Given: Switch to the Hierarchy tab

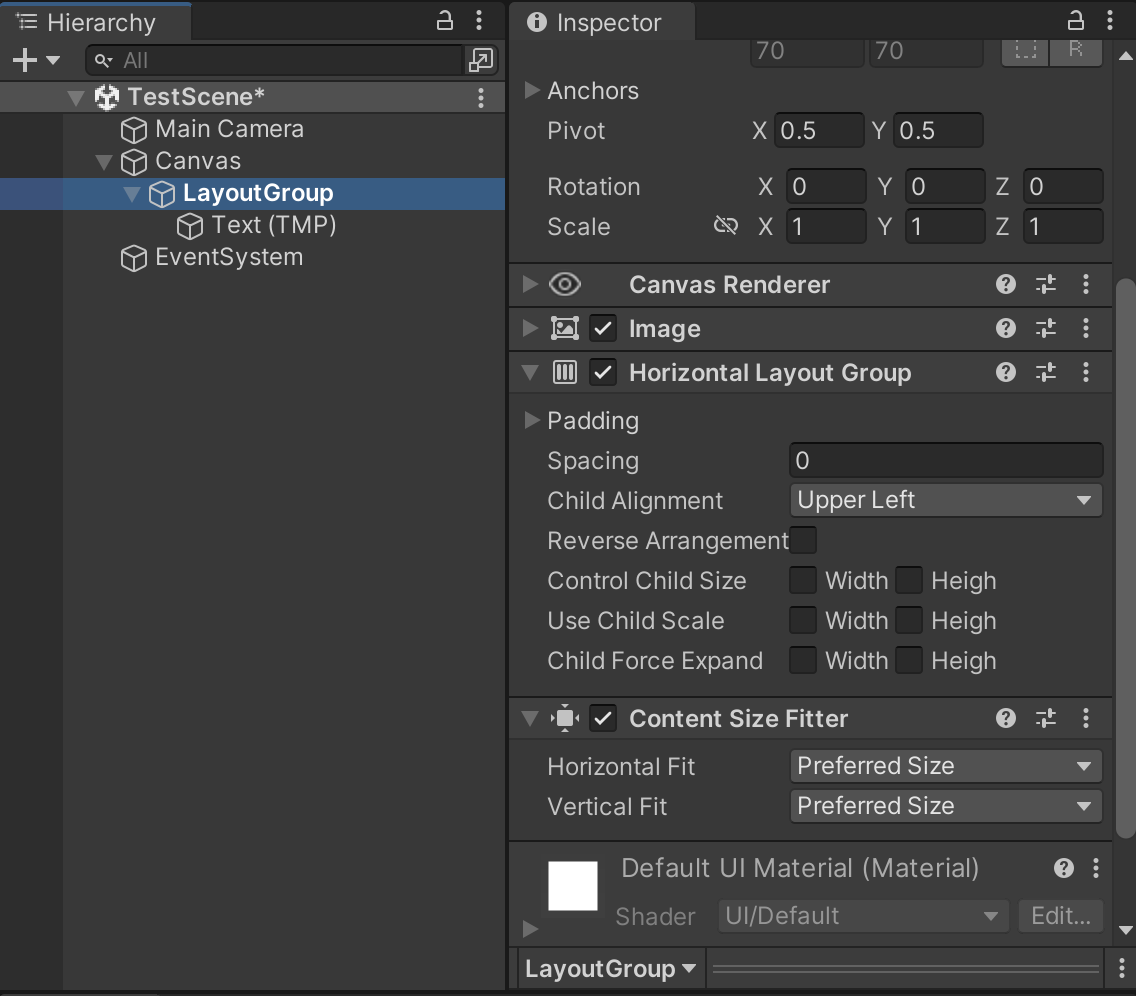Looking at the screenshot, I should 96,22.
